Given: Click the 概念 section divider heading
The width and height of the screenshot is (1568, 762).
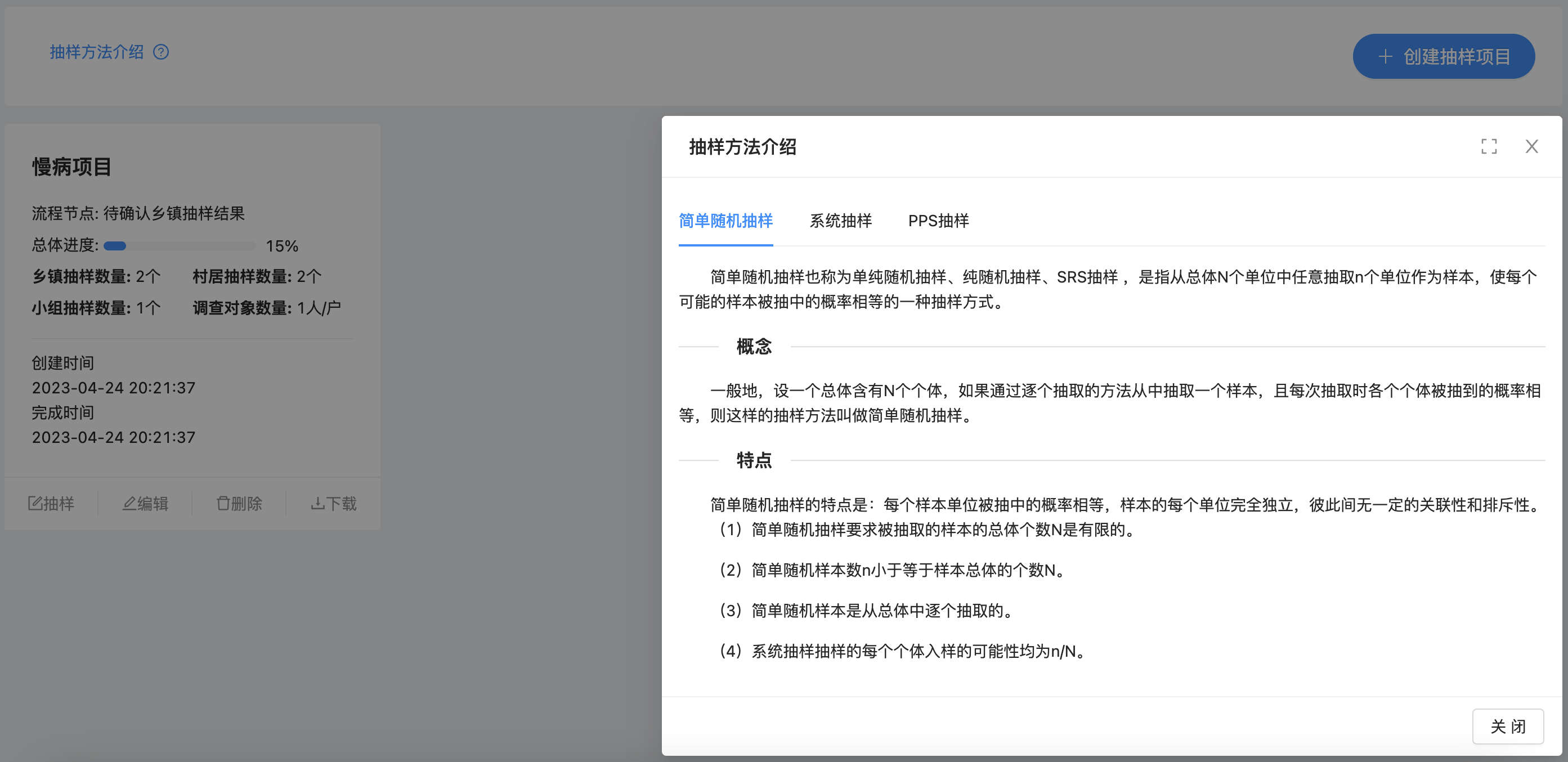Looking at the screenshot, I should 754,346.
